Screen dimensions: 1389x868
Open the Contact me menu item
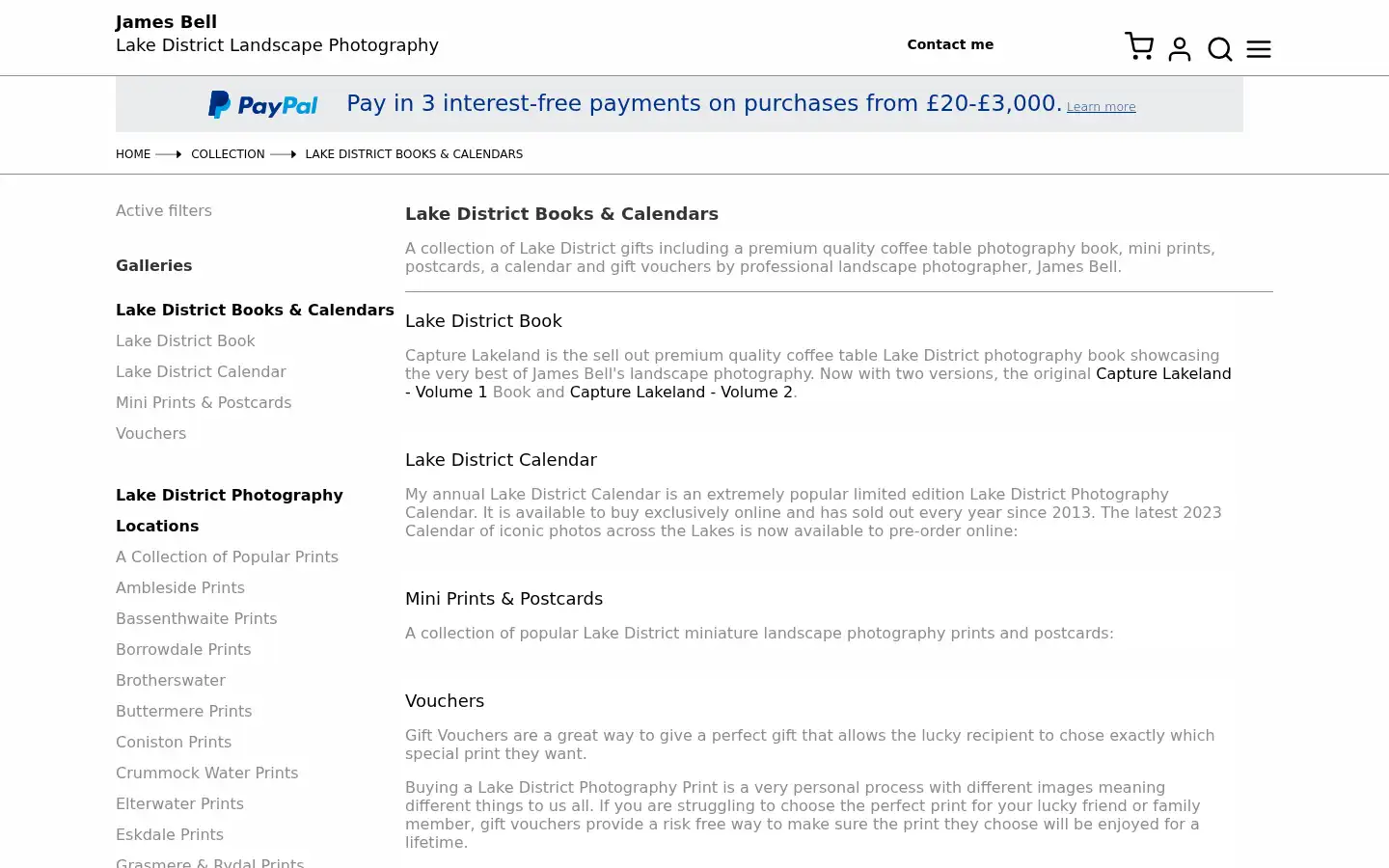(950, 44)
